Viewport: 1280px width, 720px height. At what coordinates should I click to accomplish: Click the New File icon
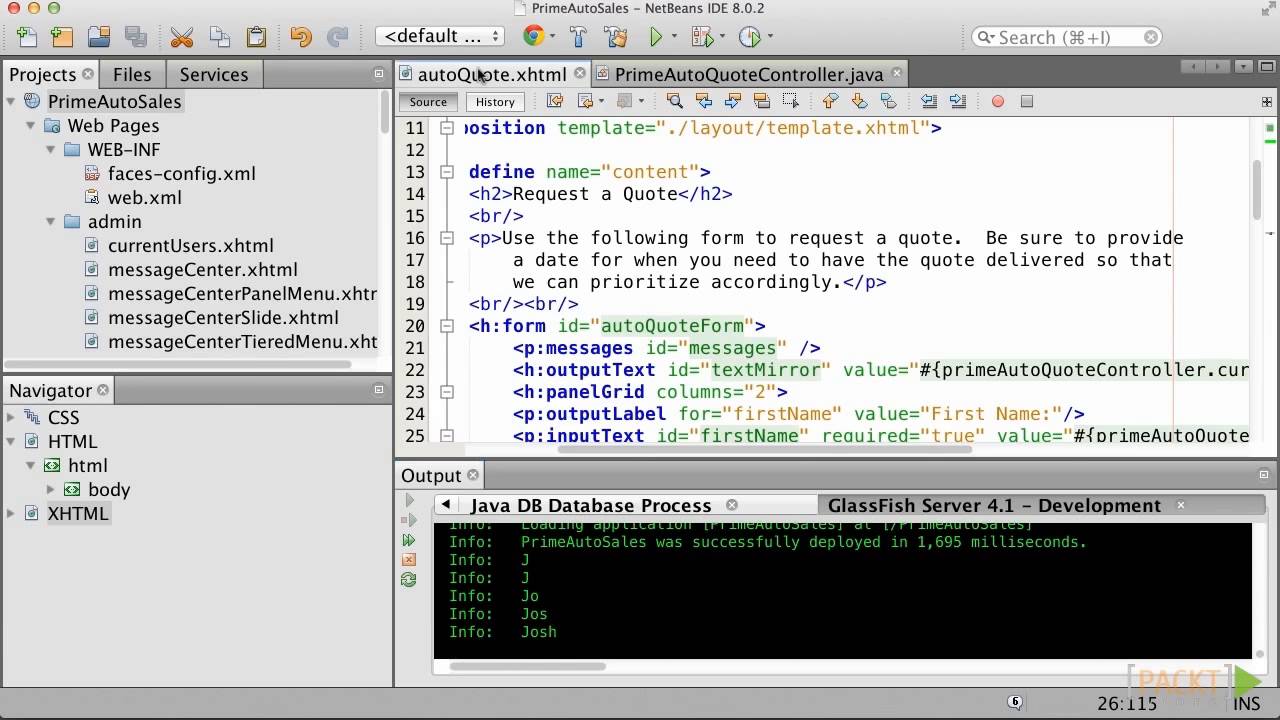(x=27, y=37)
